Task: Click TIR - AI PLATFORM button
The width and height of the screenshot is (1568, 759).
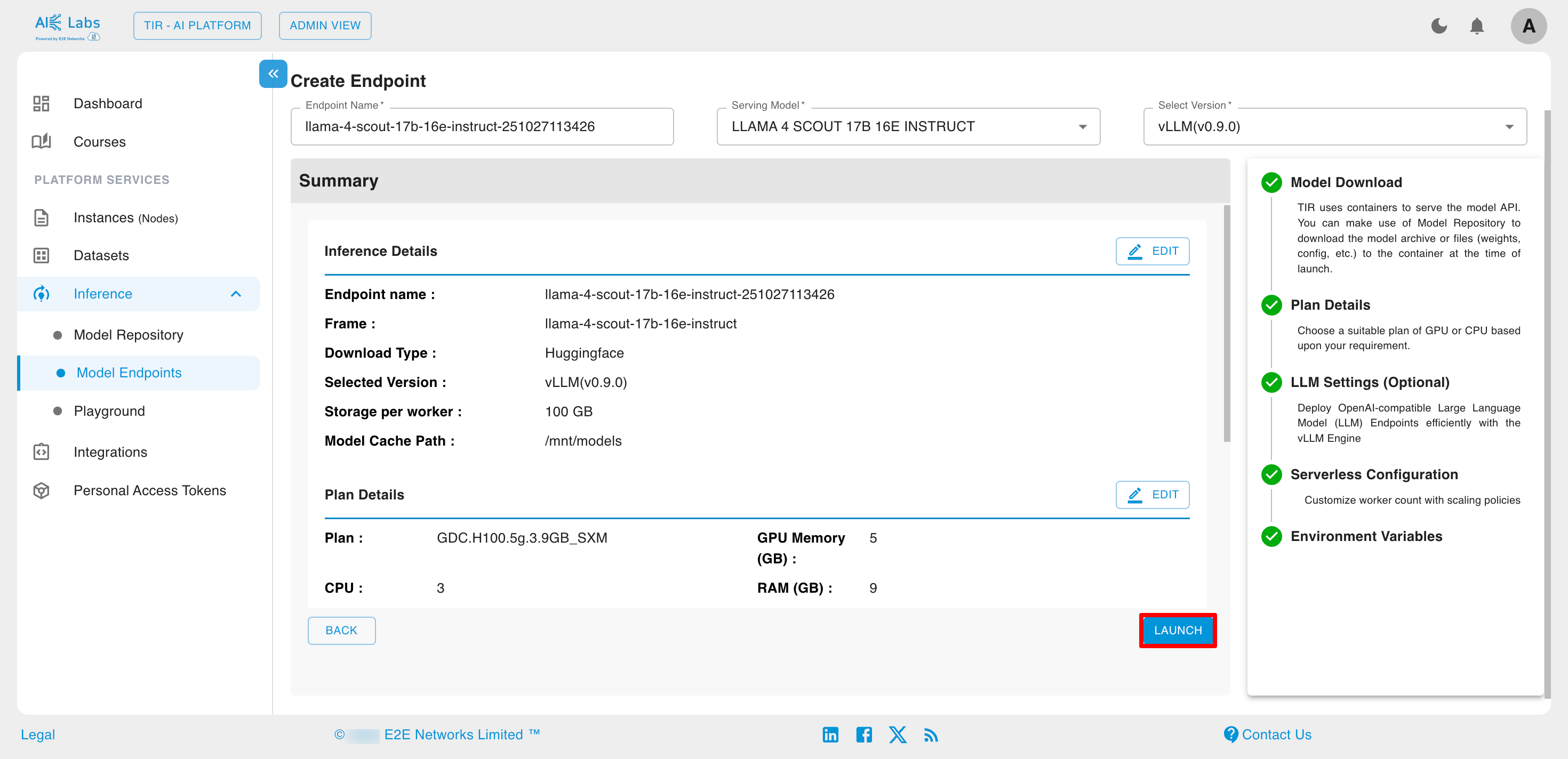Action: (x=197, y=26)
